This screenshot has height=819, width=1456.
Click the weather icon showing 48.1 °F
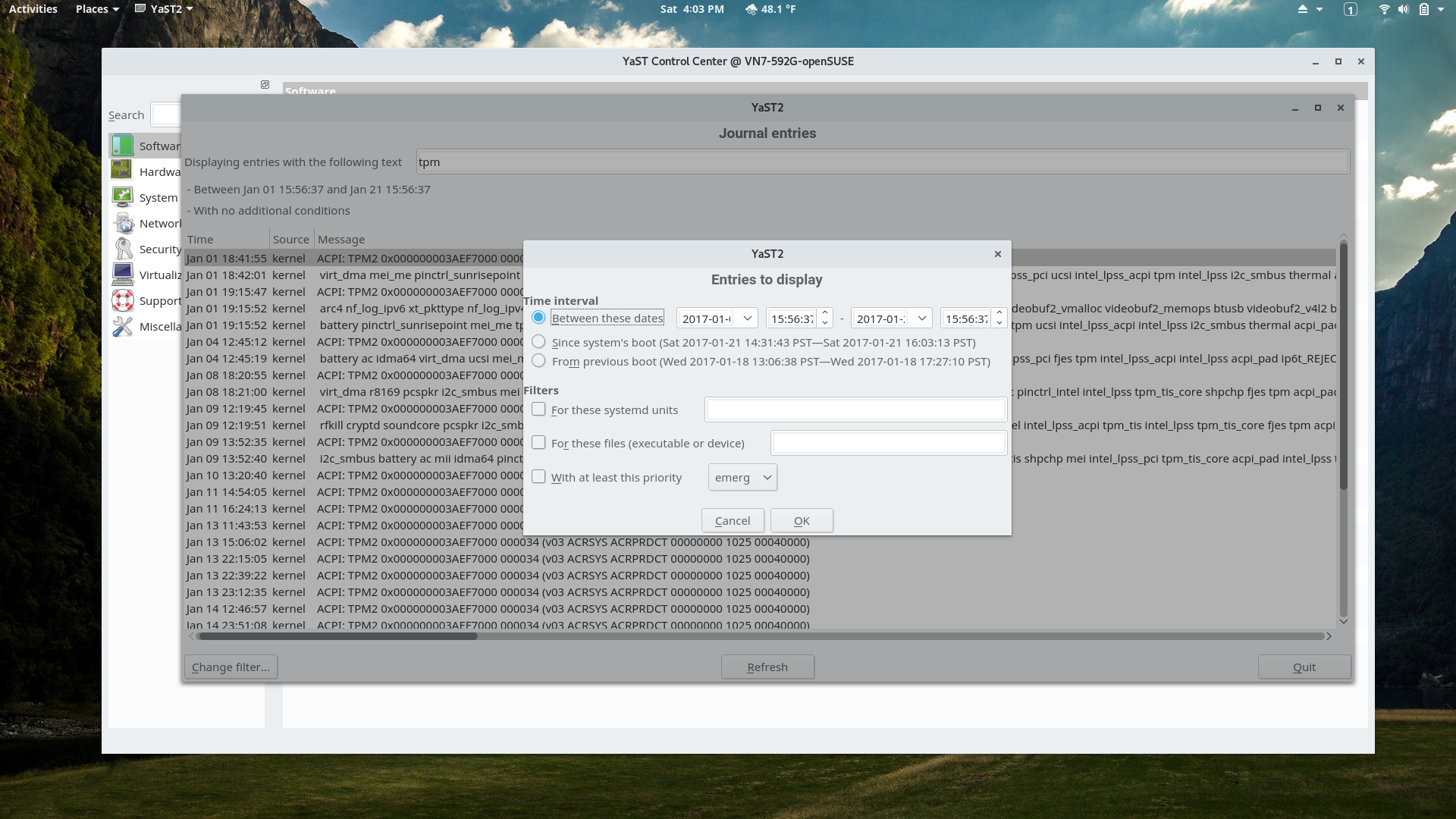(x=751, y=9)
